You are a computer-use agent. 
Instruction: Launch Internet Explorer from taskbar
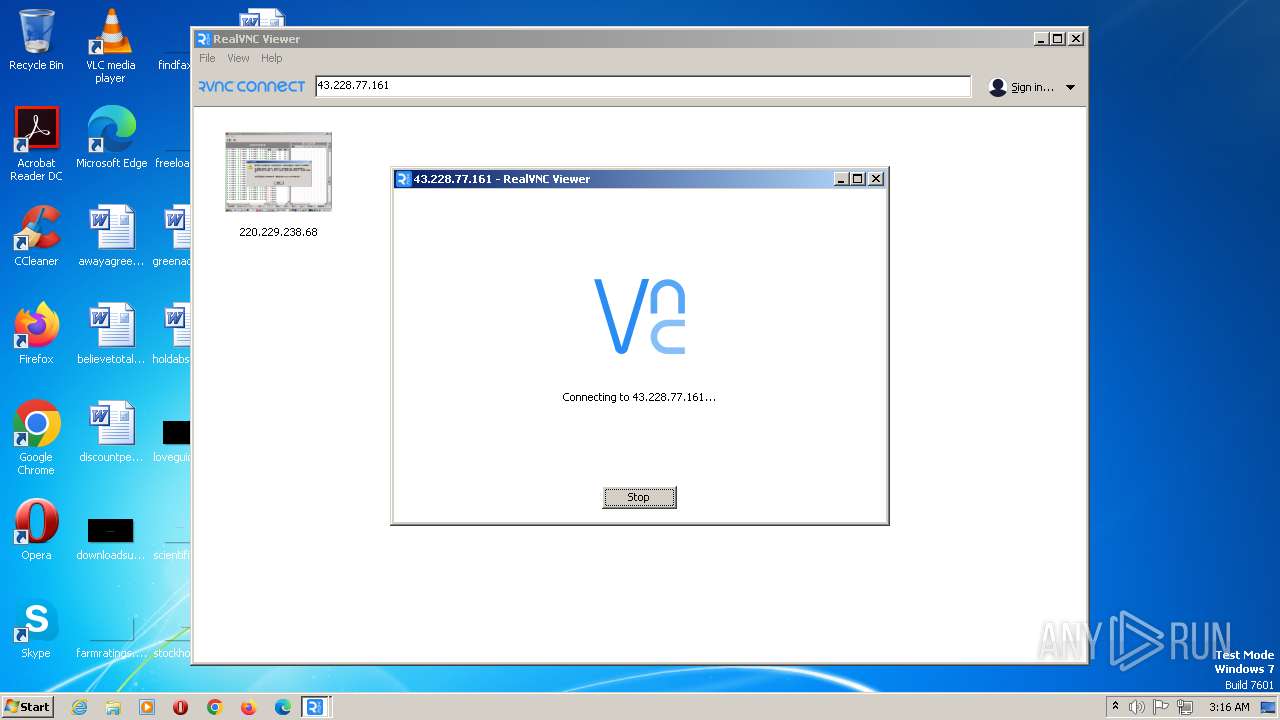coord(79,707)
